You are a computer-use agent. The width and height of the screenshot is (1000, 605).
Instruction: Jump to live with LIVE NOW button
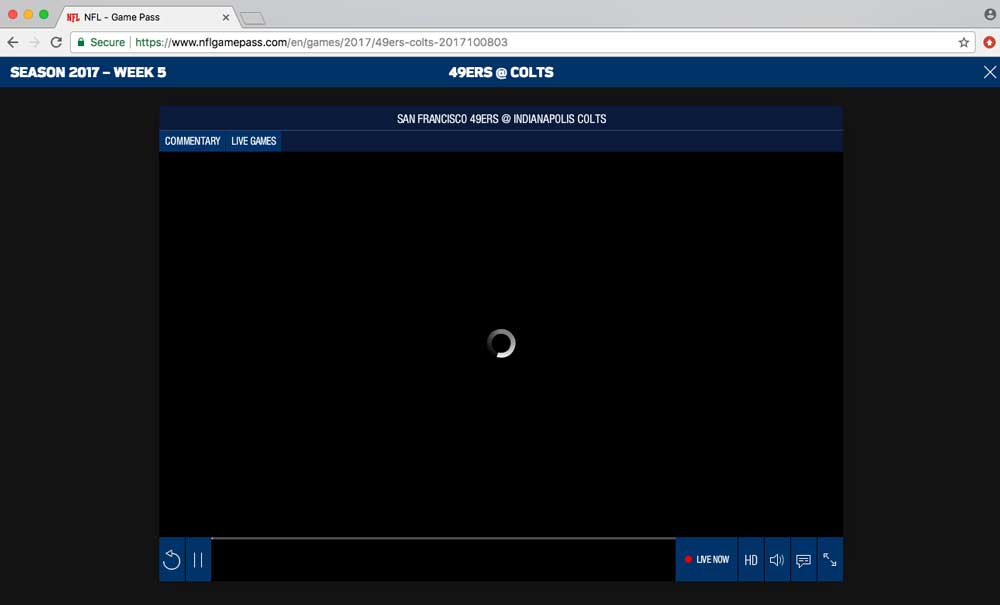[707, 560]
